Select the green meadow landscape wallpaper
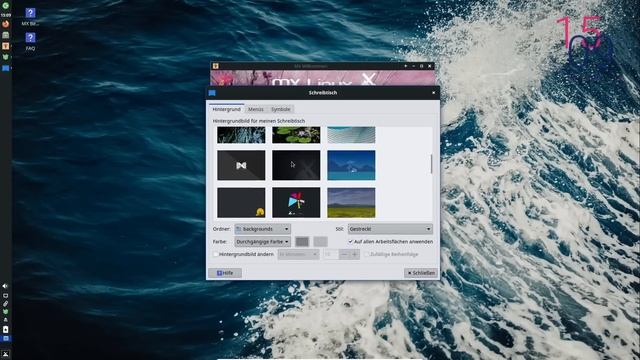 (351, 202)
